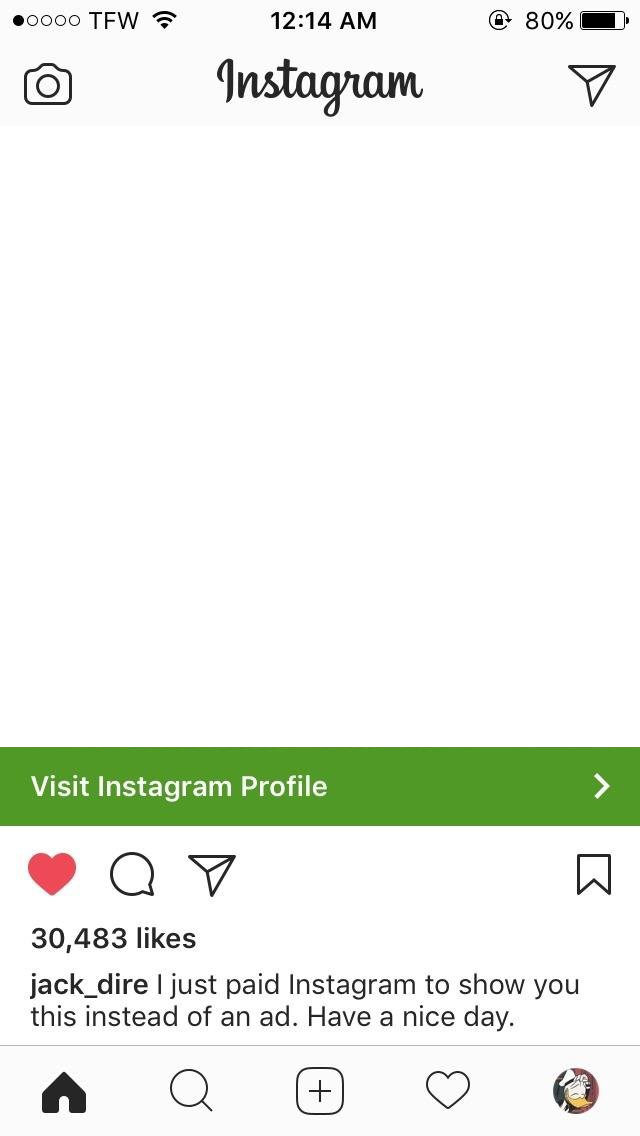Open comments using speech bubble icon
The width and height of the screenshot is (640, 1136).
(132, 874)
